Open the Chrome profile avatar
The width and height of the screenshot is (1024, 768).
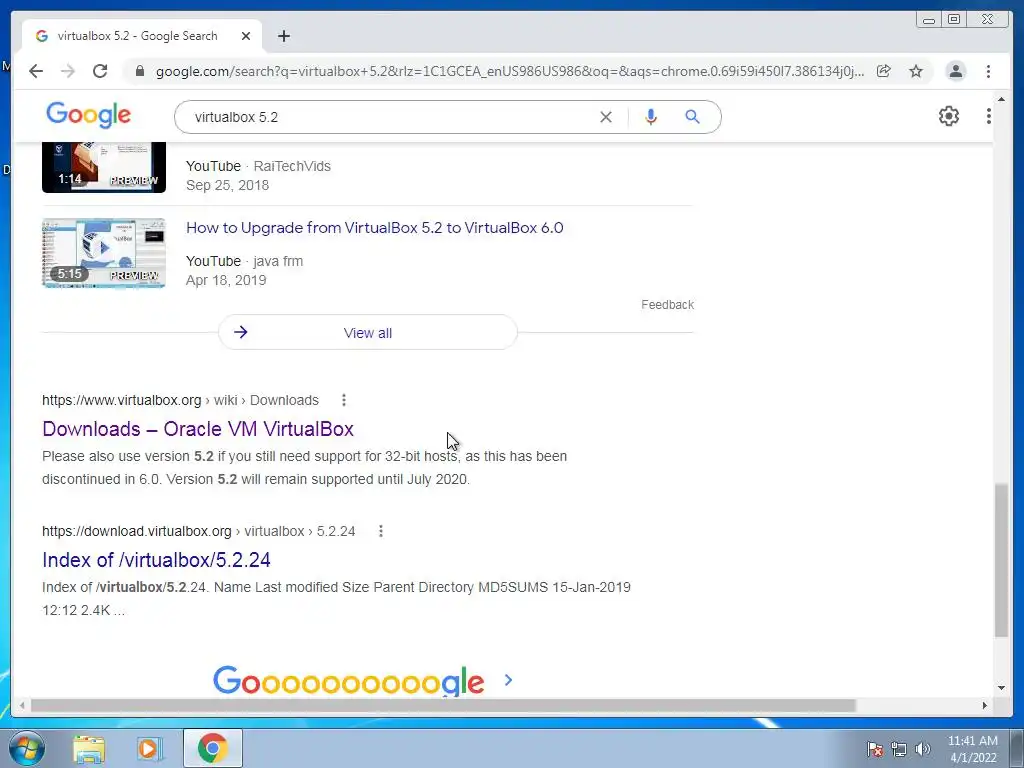(x=955, y=71)
